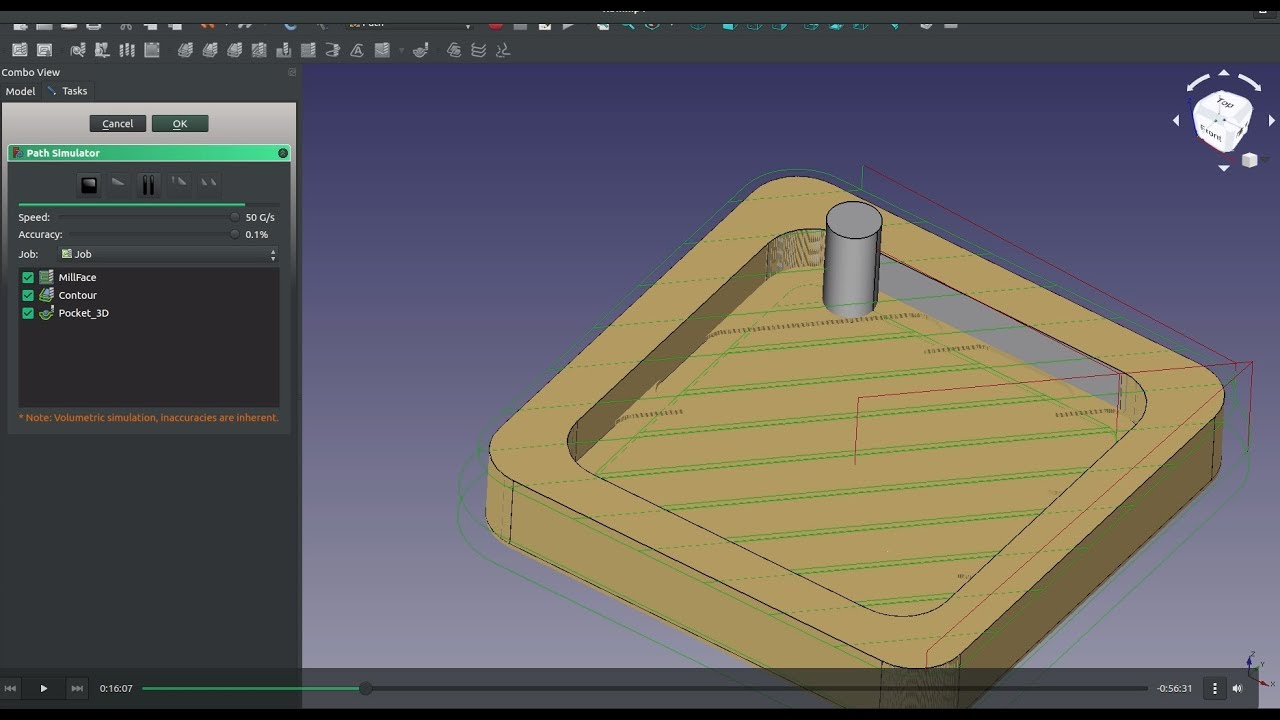This screenshot has width=1280, height=720.
Task: Click the three-endmills tool toolbar icon
Action: [x=127, y=50]
